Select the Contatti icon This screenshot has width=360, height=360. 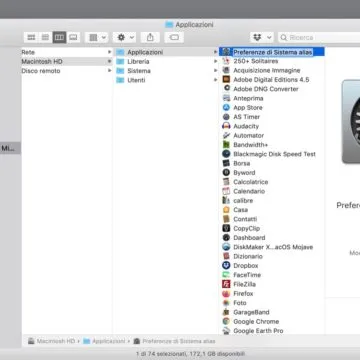226,219
